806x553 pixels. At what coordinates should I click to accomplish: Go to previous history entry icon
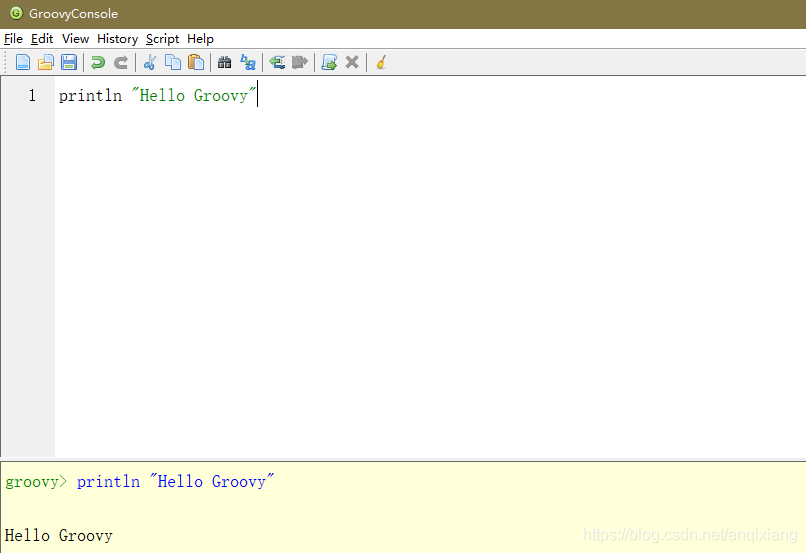click(x=277, y=62)
